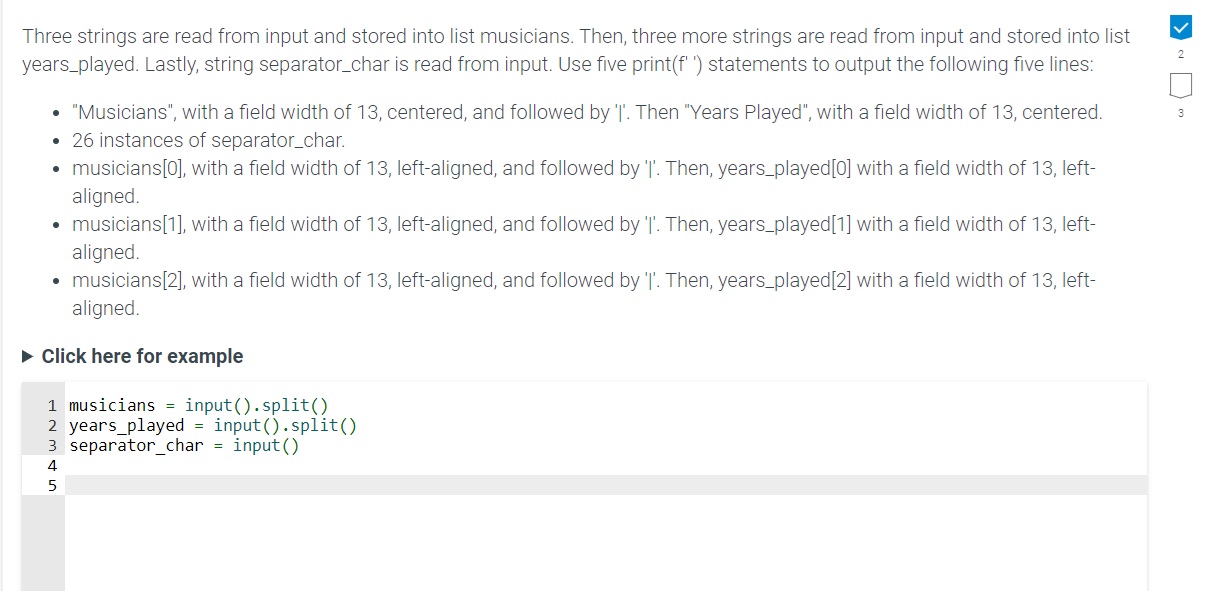This screenshot has width=1206, height=591.
Task: Place cursor on empty code line 4
Action: click(300, 464)
